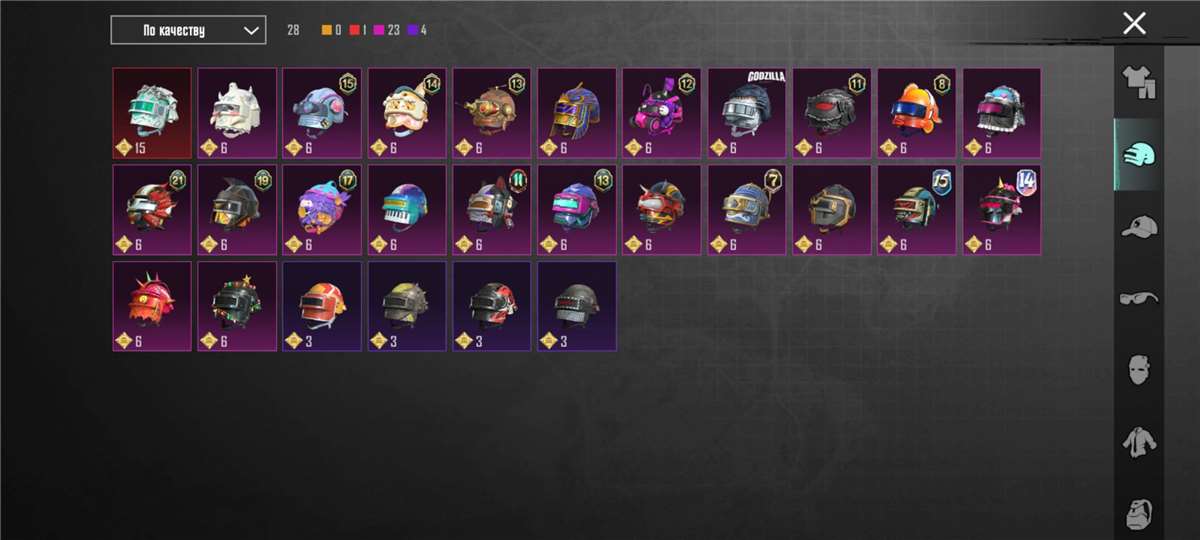Filter by the pink quality swatch showing 23
The width and height of the screenshot is (1200, 540).
pyautogui.click(x=380, y=30)
